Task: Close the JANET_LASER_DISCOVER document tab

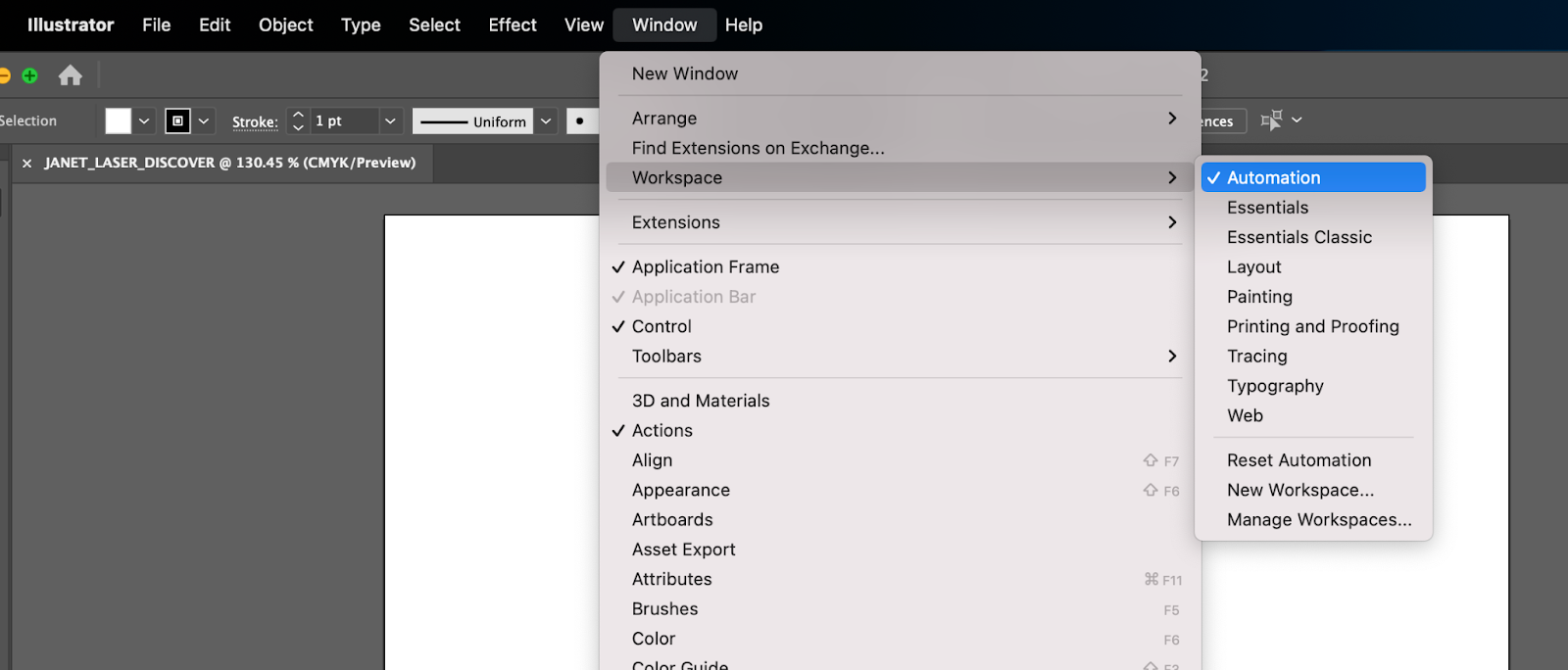Action: coord(27,164)
